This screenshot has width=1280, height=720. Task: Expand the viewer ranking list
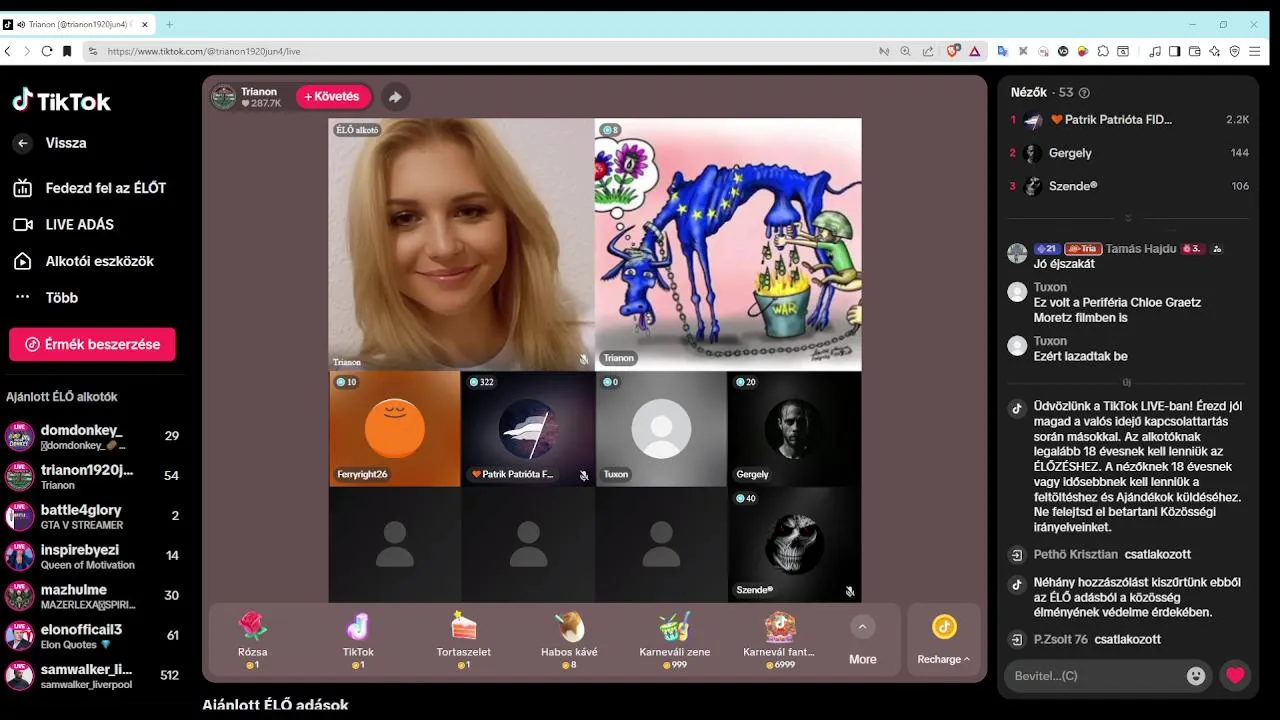1128,218
